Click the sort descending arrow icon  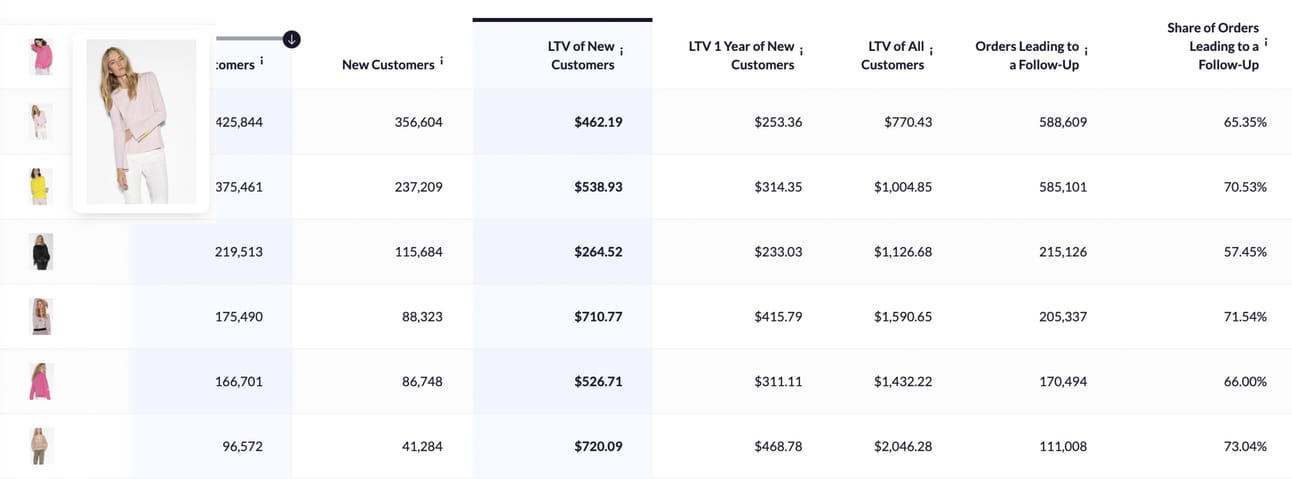pyautogui.click(x=291, y=39)
